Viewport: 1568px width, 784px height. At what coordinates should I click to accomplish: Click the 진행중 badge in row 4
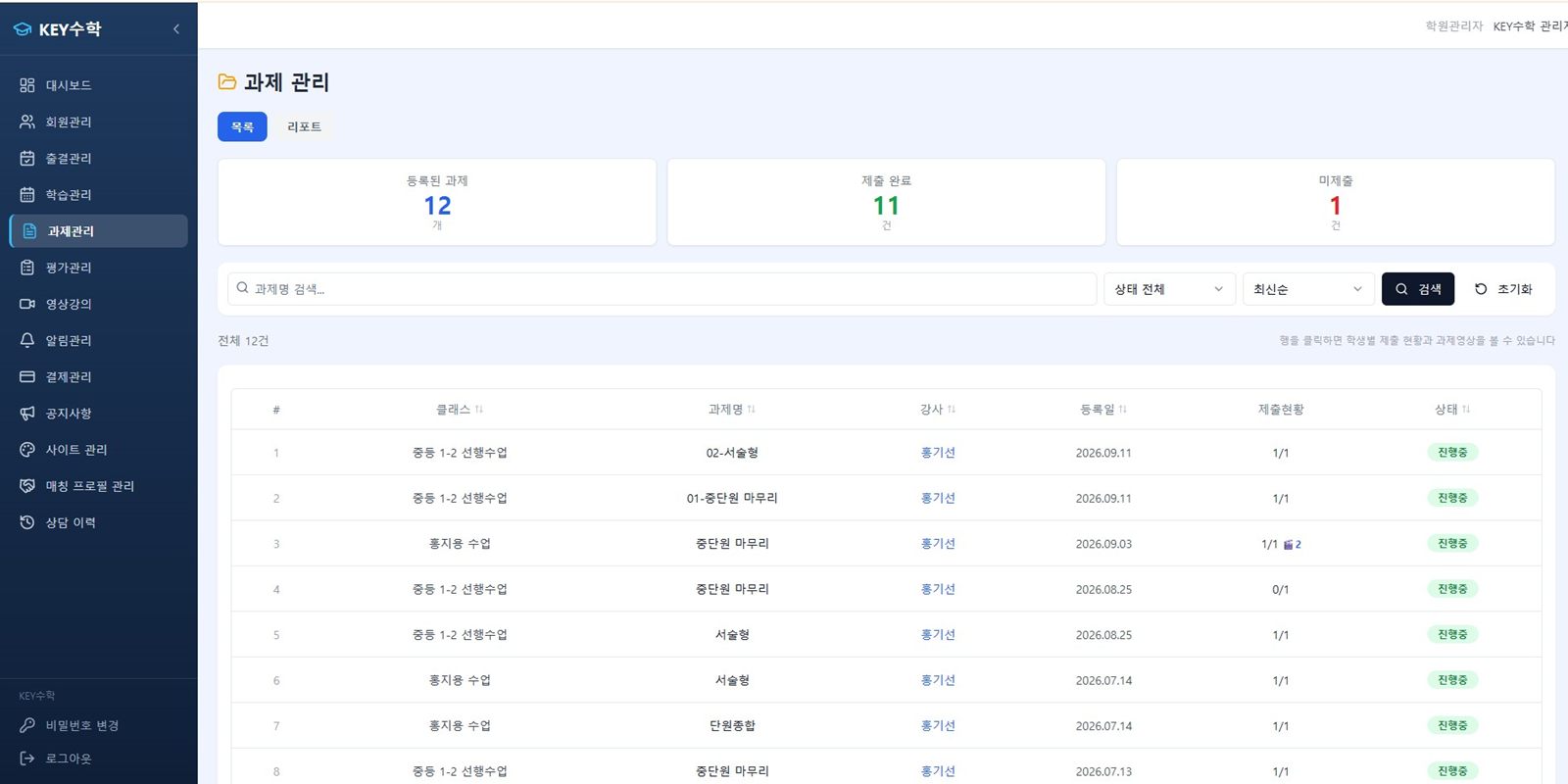tap(1452, 589)
